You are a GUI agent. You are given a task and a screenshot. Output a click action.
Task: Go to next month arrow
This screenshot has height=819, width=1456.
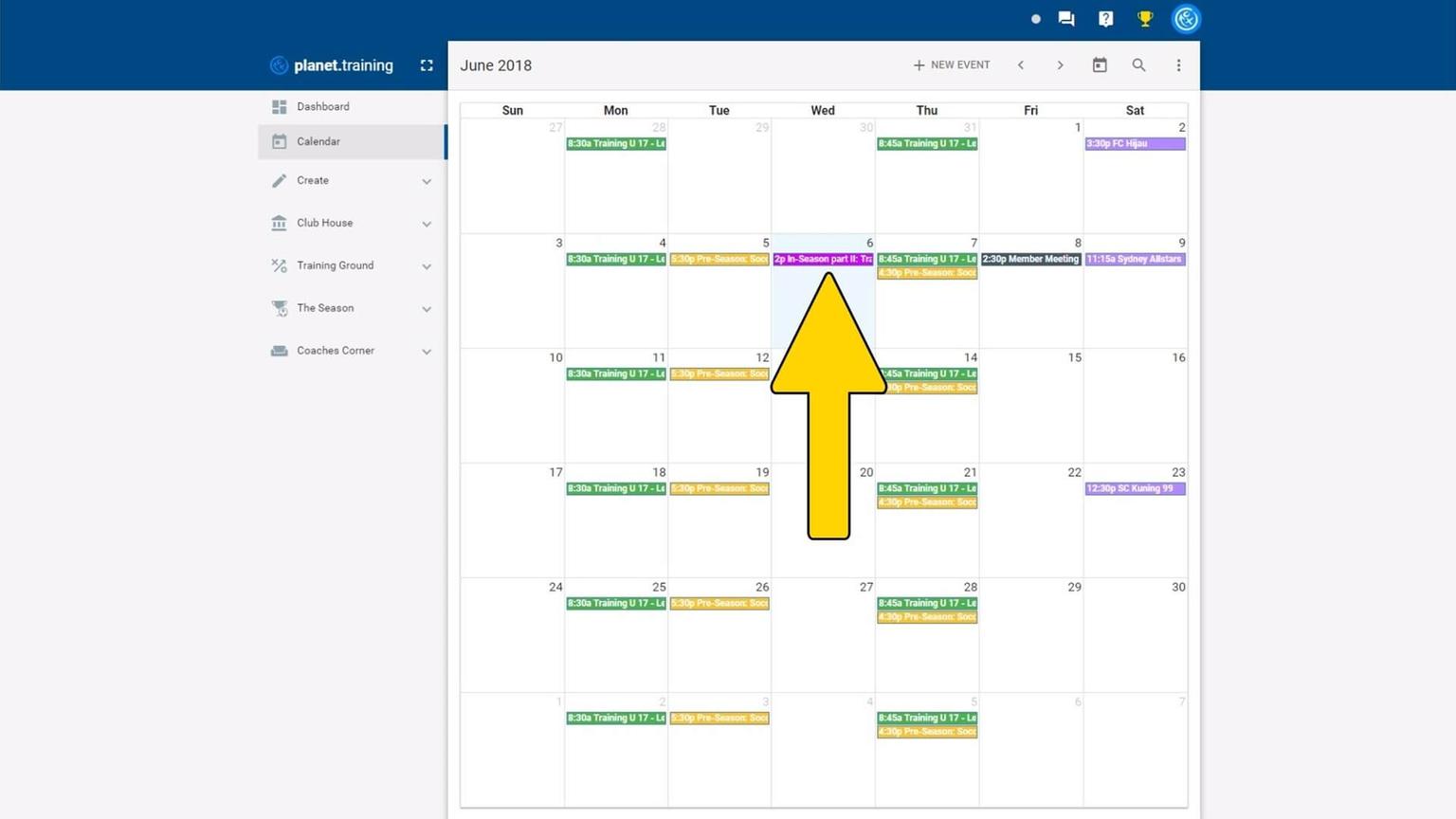click(1060, 65)
